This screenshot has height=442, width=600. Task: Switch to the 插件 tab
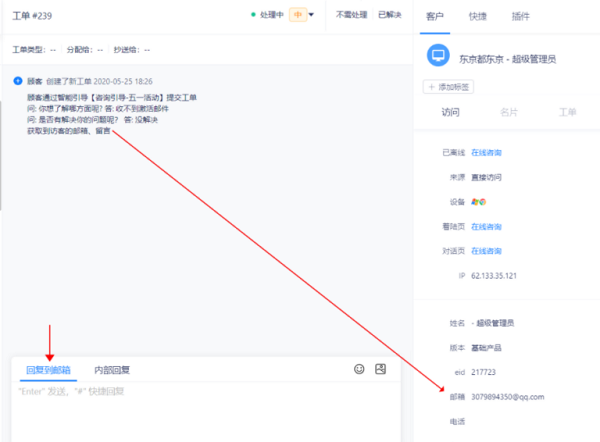coord(520,16)
